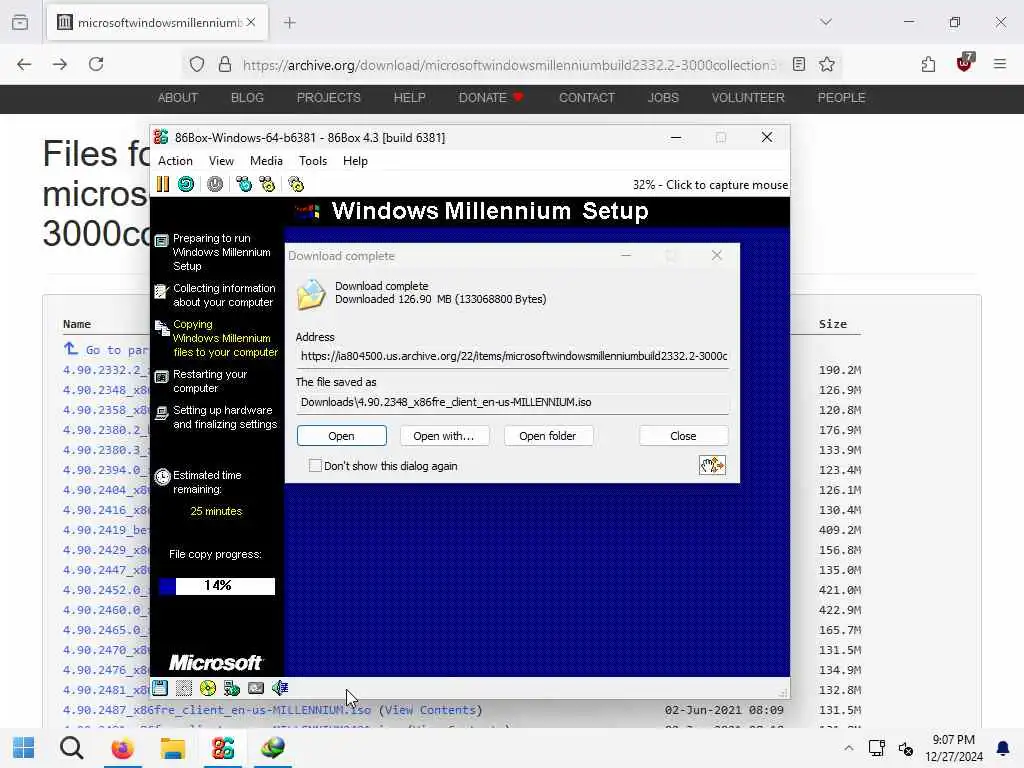Expand Firefox list all tabs chevron
Screen dimensions: 1024x768
point(826,22)
